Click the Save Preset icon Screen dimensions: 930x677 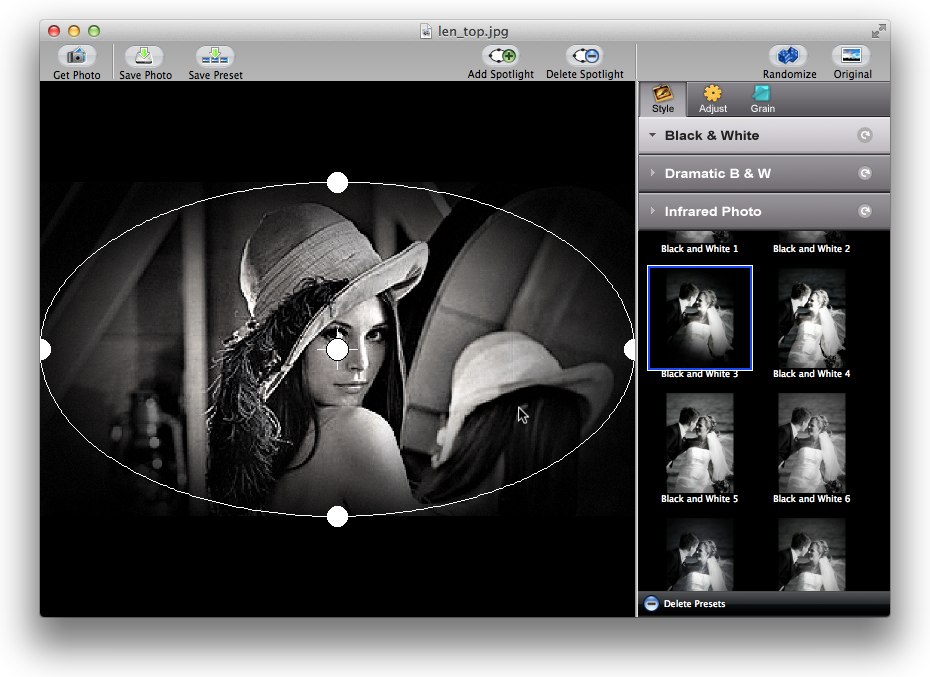(215, 56)
